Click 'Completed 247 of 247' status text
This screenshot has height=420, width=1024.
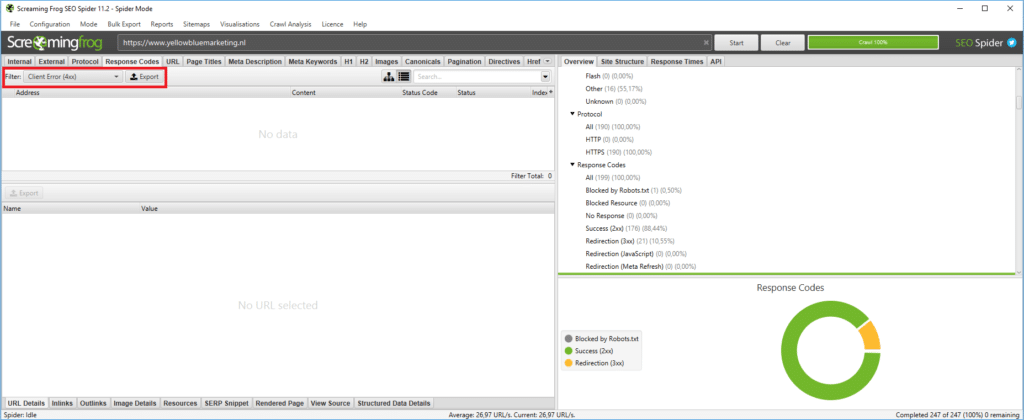(x=957, y=415)
